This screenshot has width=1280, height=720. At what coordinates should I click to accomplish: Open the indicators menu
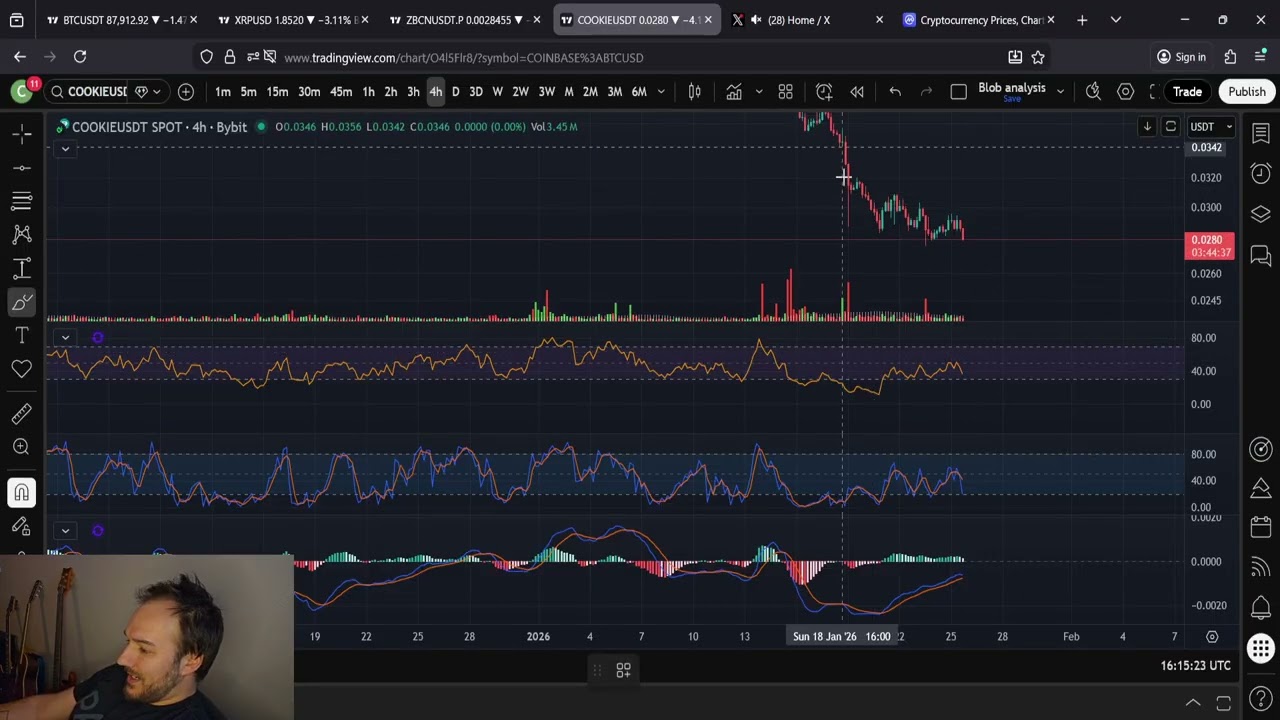point(734,92)
